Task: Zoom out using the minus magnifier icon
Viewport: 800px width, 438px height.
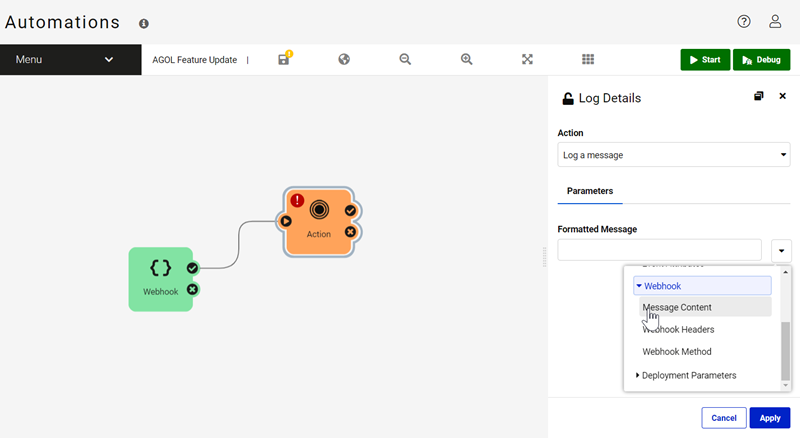Action: 405,59
